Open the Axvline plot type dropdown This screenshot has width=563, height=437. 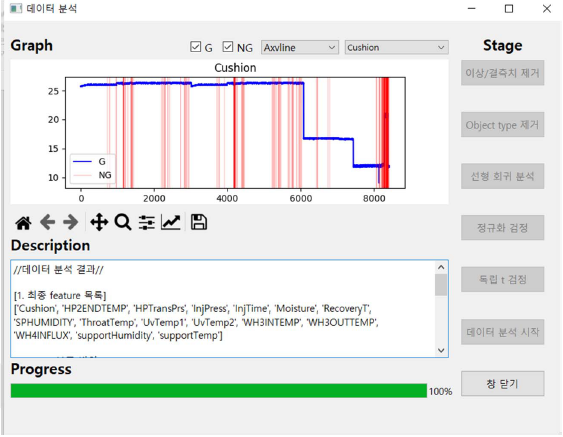300,47
